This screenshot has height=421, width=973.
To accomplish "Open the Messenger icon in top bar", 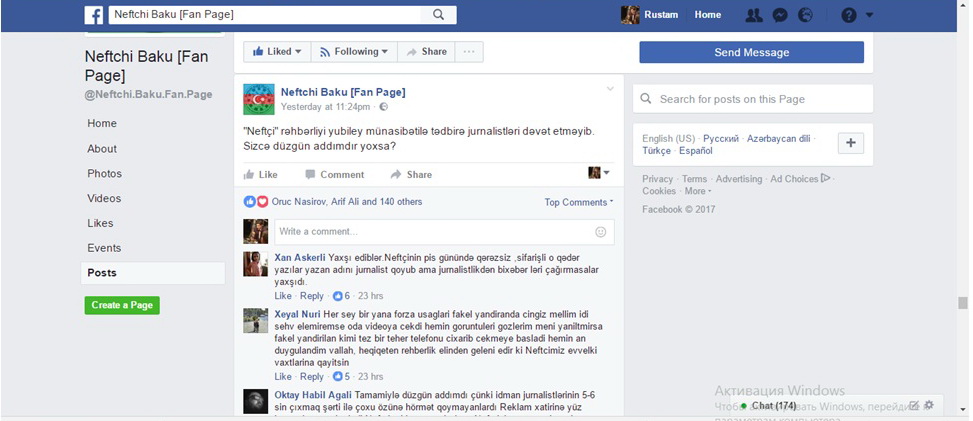I will pos(780,16).
